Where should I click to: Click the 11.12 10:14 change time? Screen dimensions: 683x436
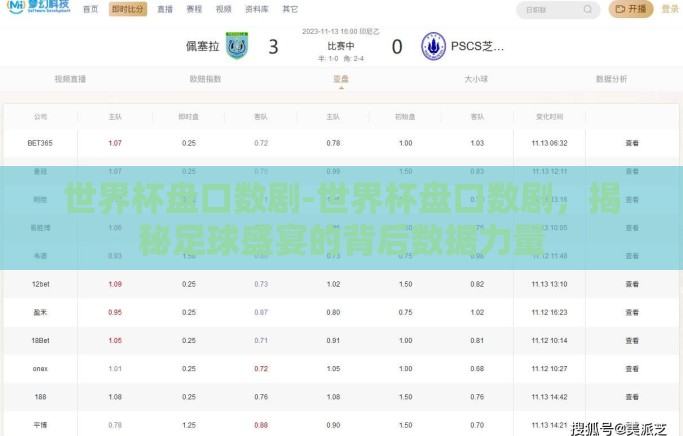(x=550, y=341)
